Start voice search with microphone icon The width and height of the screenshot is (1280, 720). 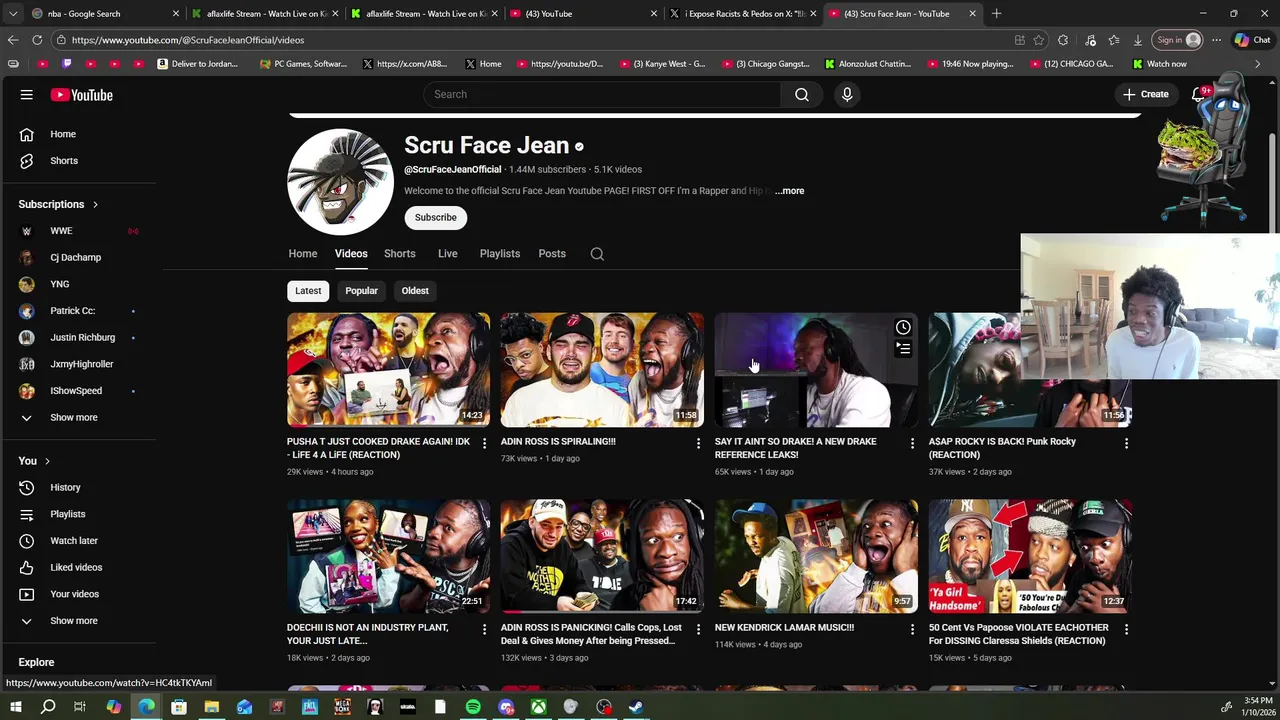pos(847,94)
